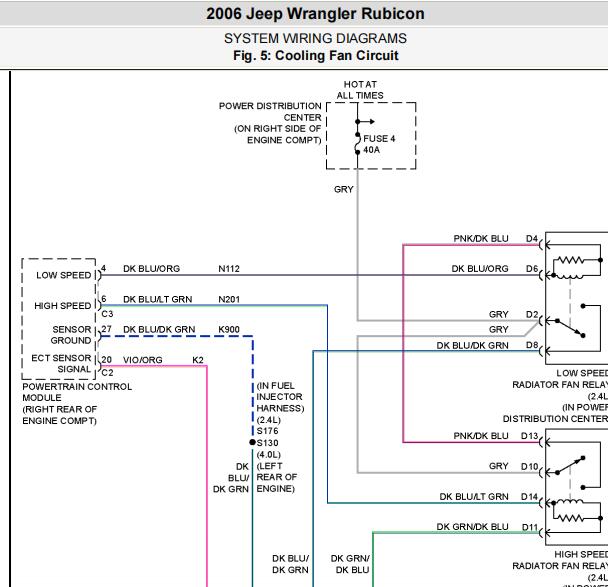
Task: Select the 'PNK/DK BLU' label next to D13
Action: pyautogui.click(x=480, y=436)
